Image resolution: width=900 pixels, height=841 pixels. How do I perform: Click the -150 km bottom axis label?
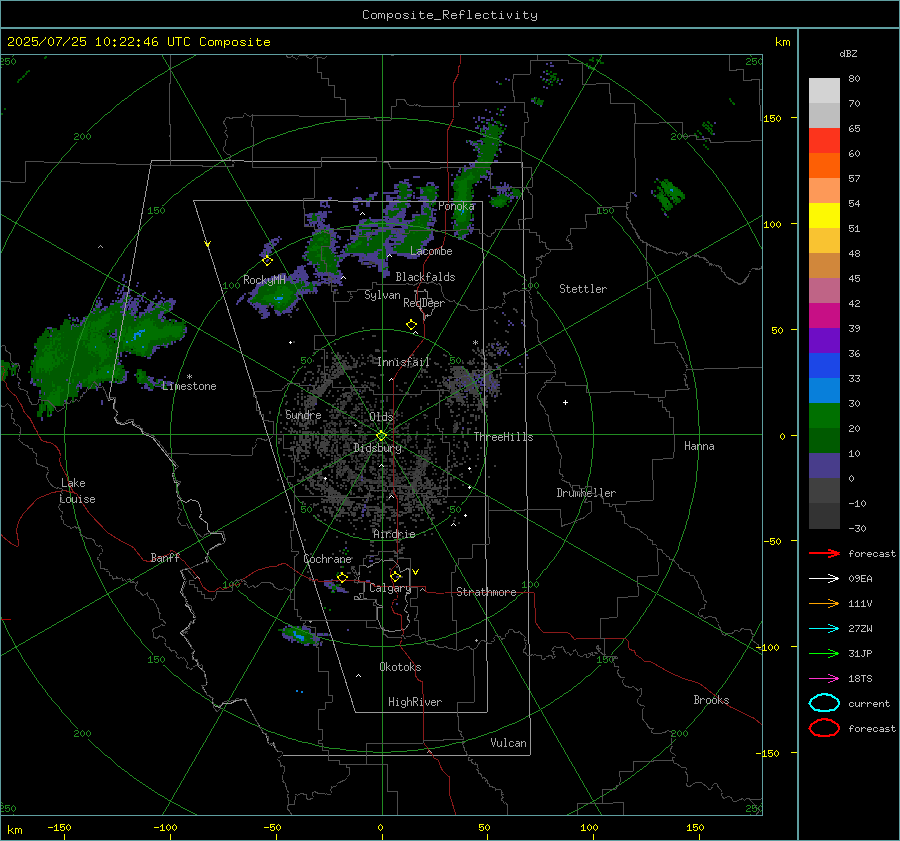point(59,828)
